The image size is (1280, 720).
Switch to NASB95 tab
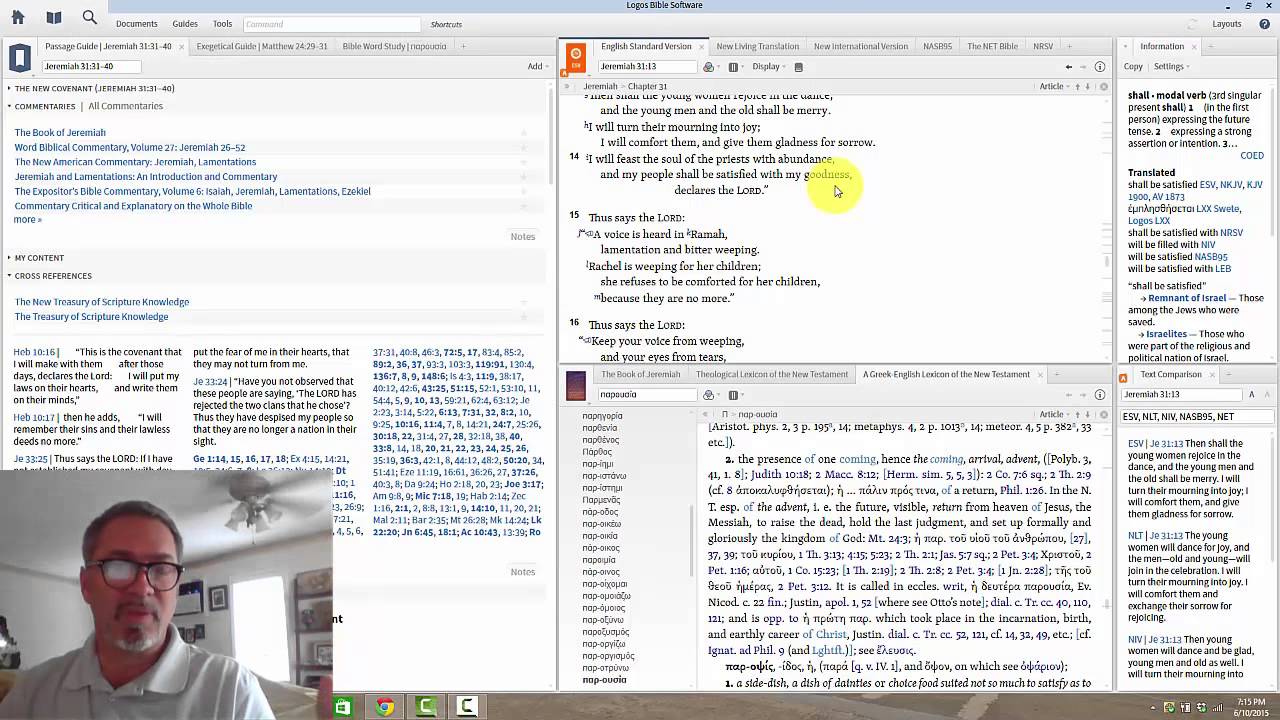click(937, 46)
